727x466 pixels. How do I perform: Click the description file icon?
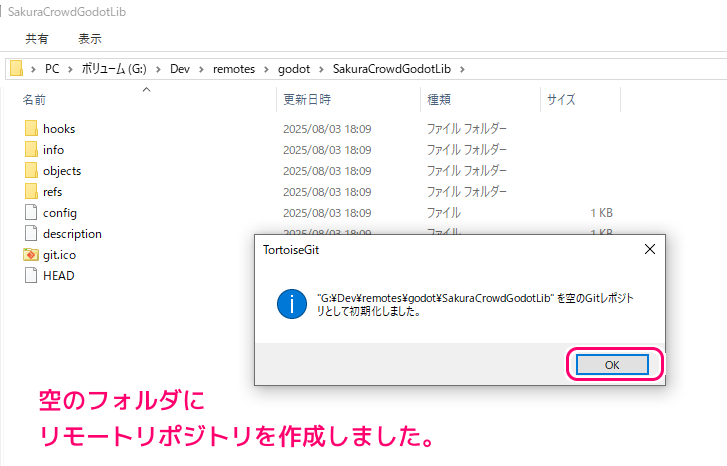click(x=30, y=234)
